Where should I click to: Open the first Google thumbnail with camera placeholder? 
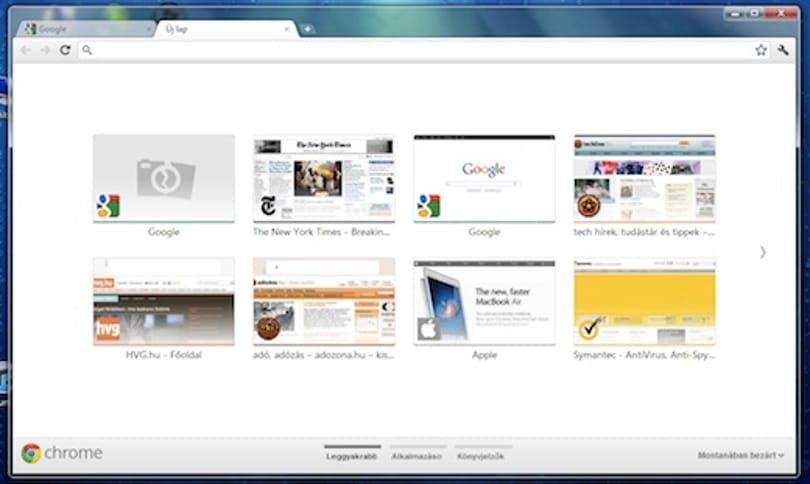coord(164,179)
